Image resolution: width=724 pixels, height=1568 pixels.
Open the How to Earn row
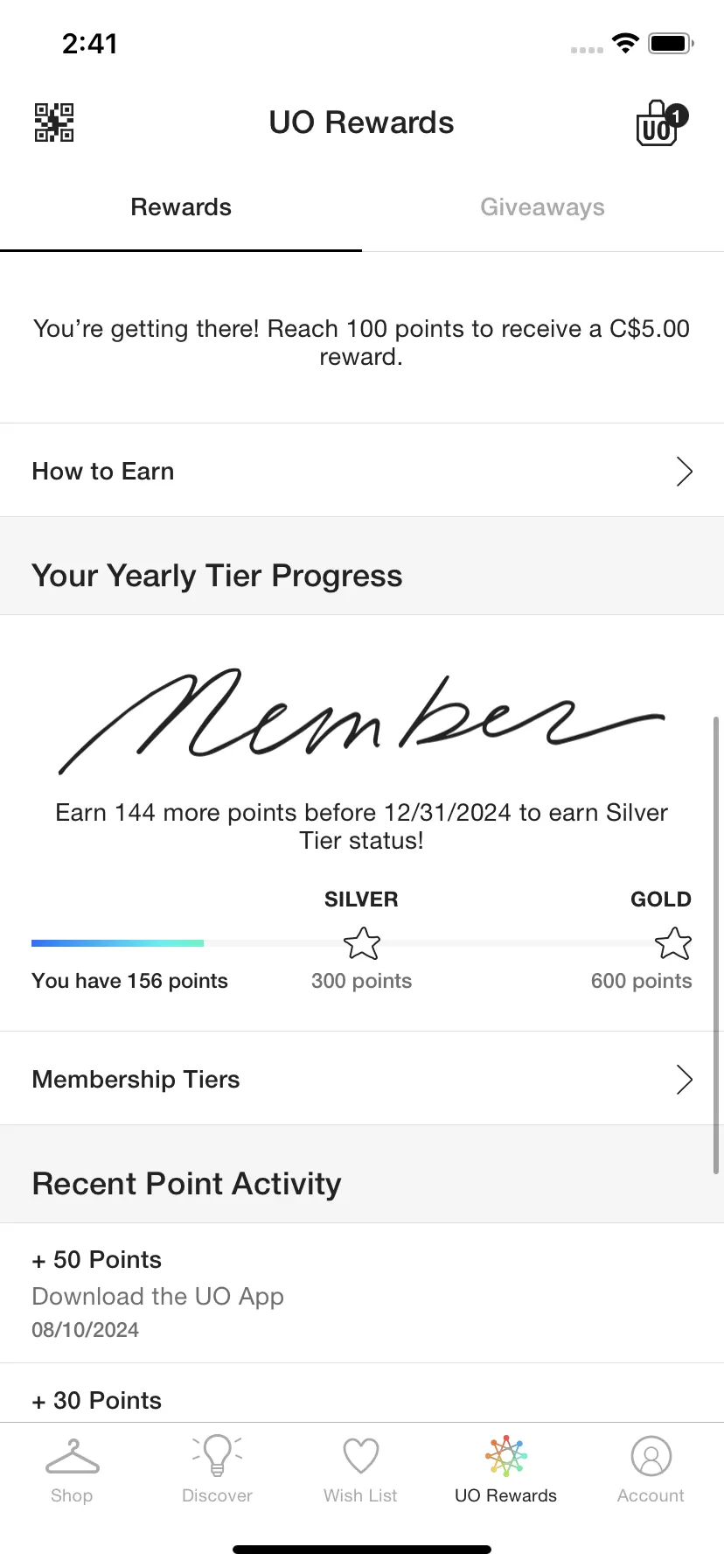(x=362, y=471)
